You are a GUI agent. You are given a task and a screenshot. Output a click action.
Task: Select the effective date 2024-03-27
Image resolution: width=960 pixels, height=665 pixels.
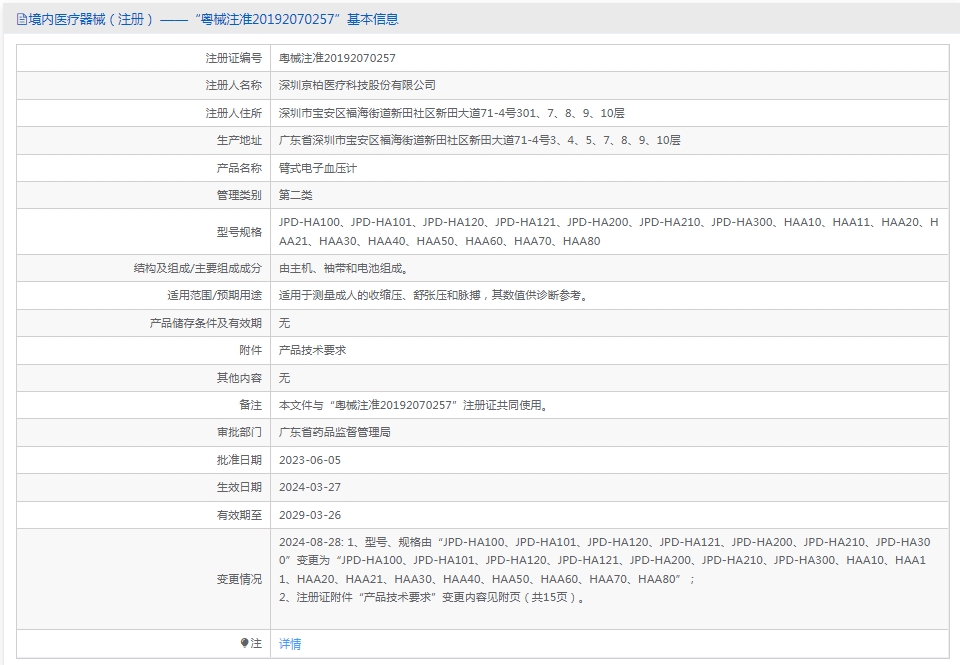pyautogui.click(x=310, y=487)
